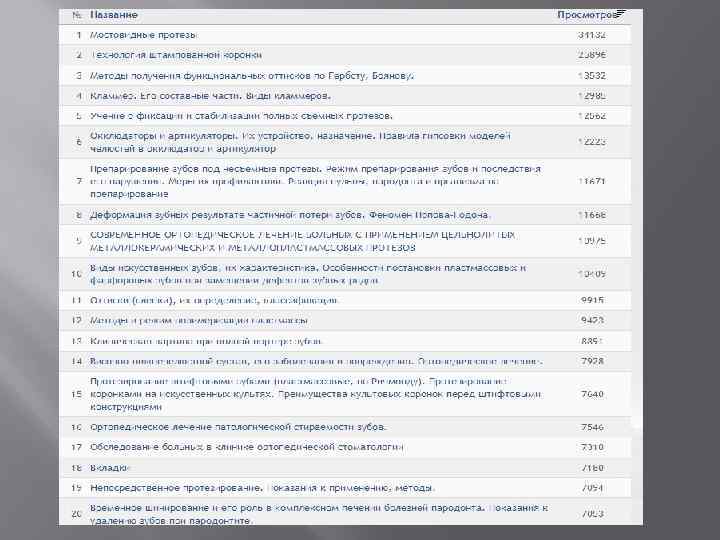Image resolution: width=720 pixels, height=540 pixels.
Task: Click view count 13532
Action: pos(592,76)
